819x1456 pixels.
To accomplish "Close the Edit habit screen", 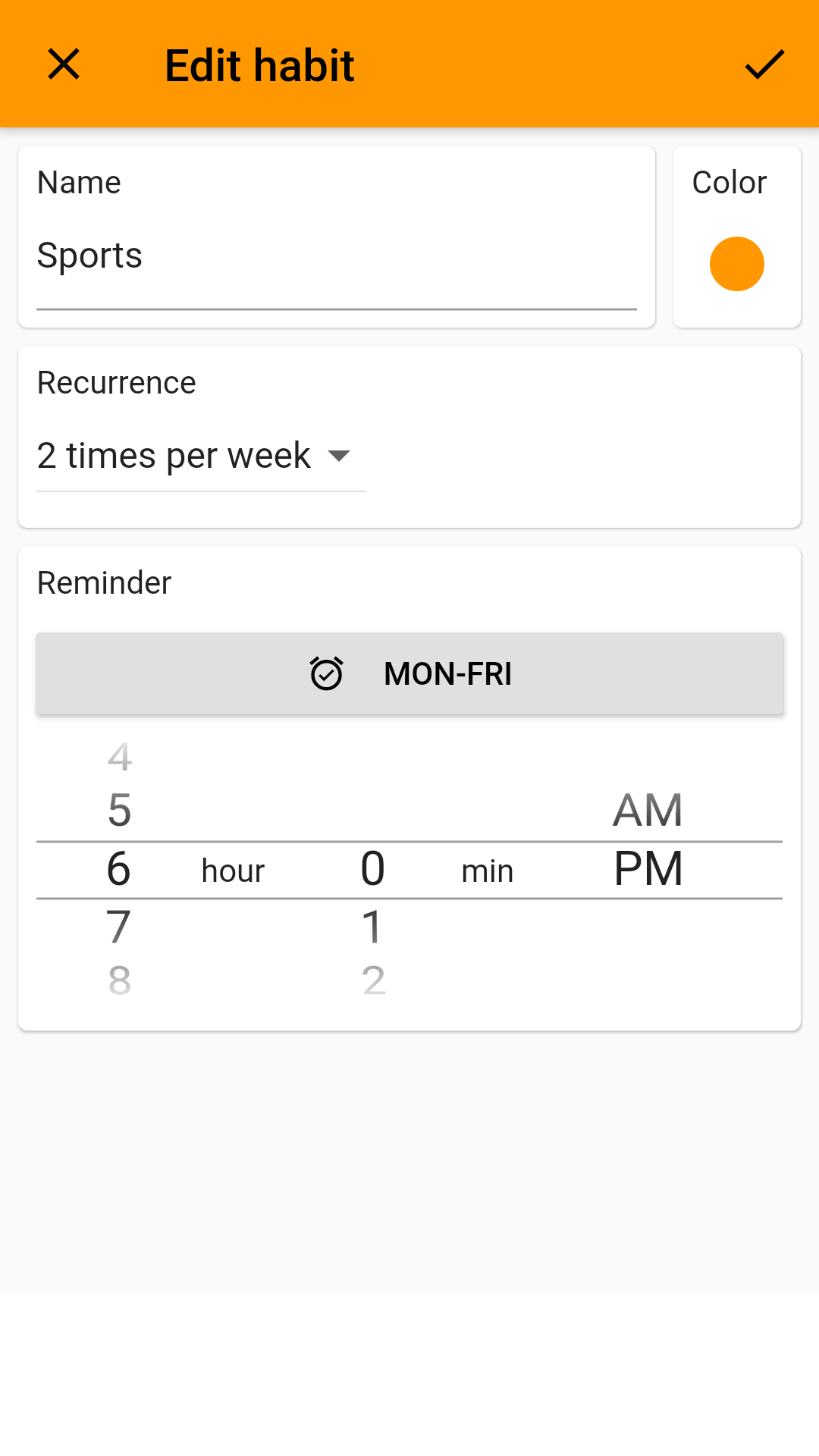I will 64,64.
